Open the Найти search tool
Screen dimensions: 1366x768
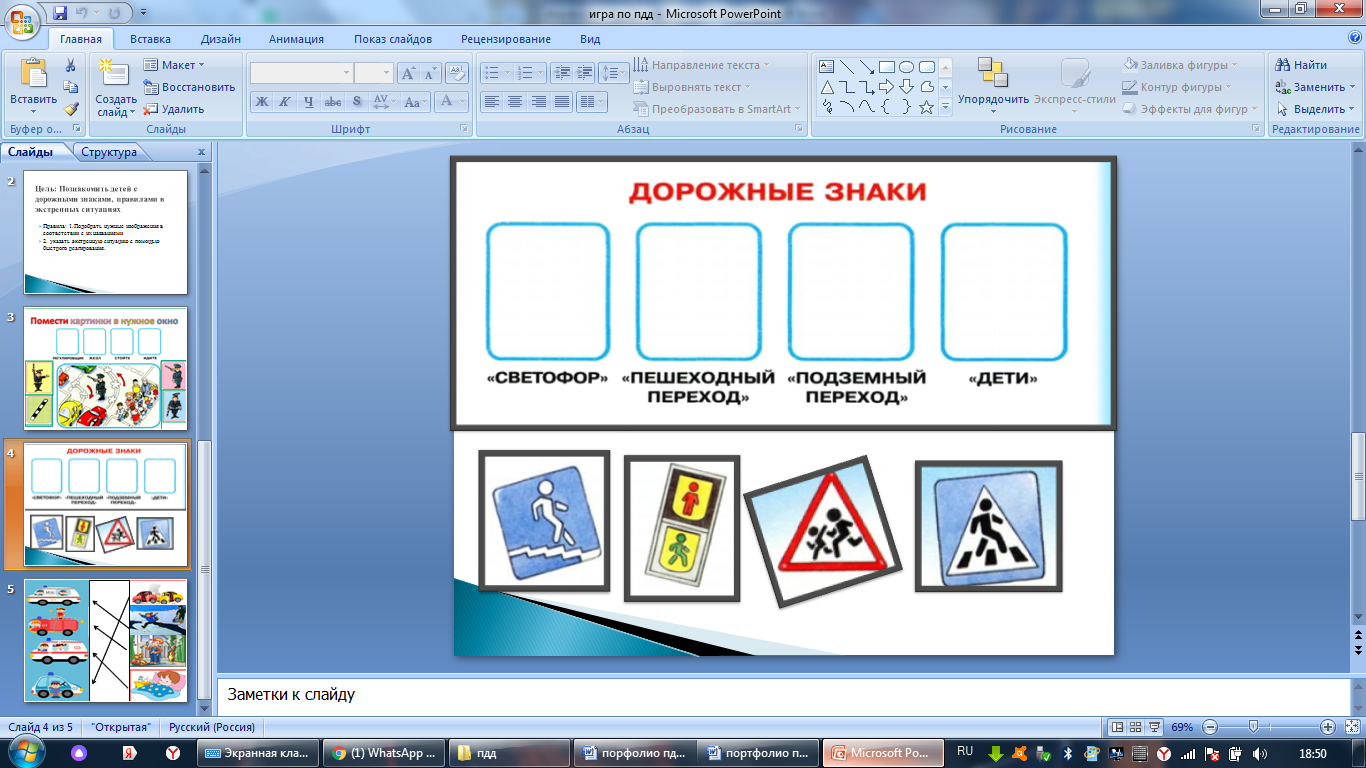[1302, 65]
